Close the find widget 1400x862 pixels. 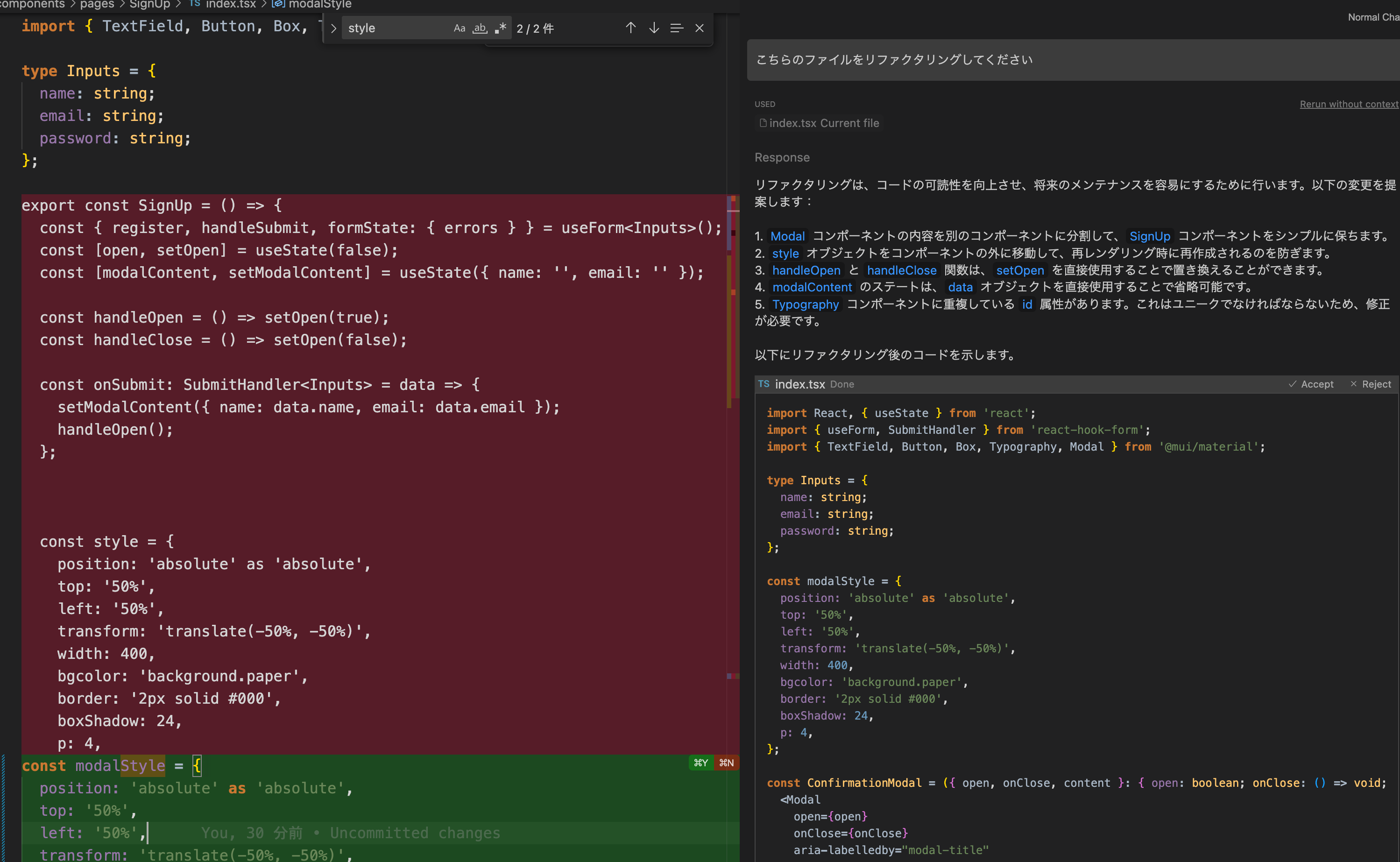(700, 28)
